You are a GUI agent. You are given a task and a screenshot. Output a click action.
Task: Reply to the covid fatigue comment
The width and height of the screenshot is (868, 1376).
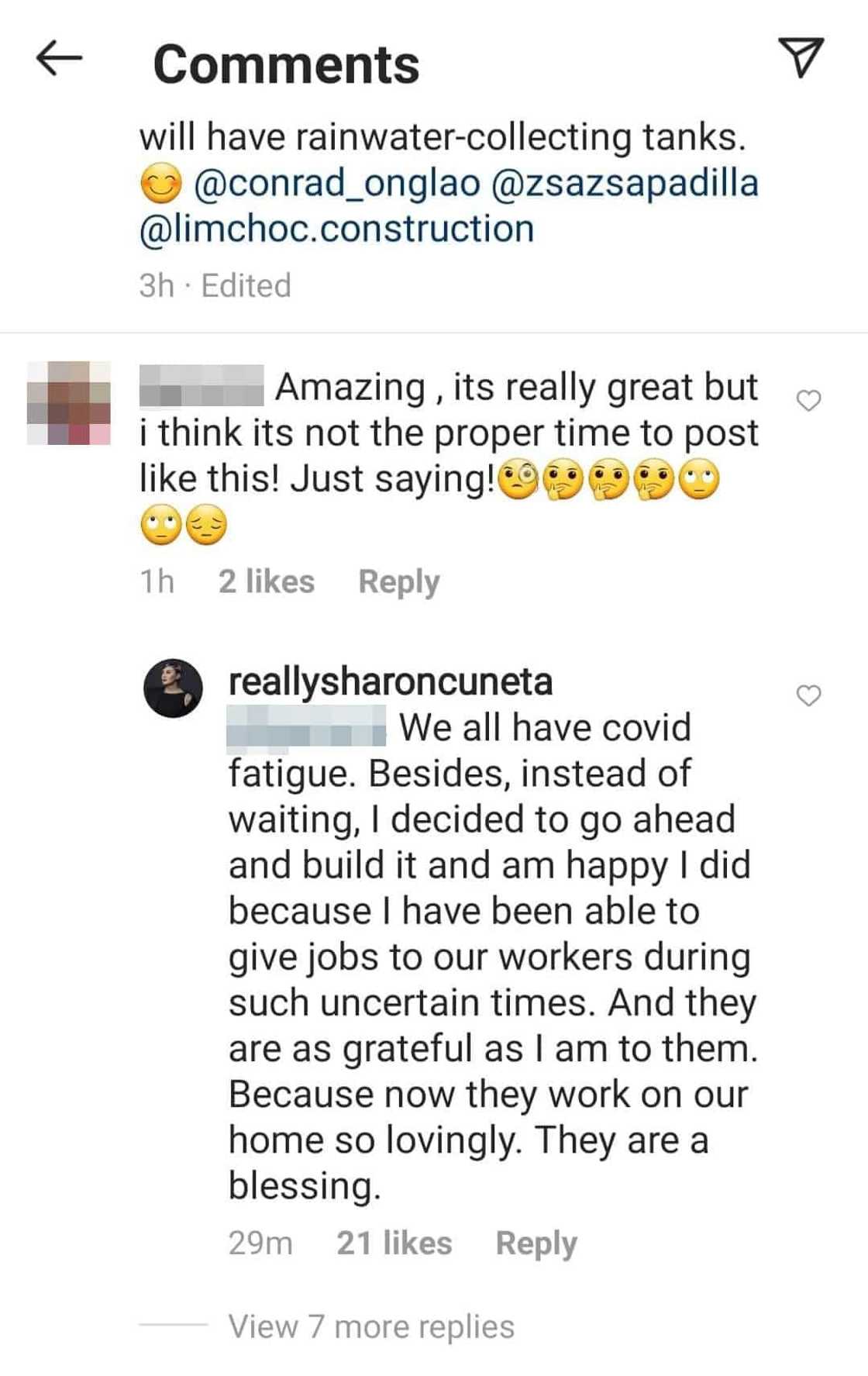tap(536, 1243)
